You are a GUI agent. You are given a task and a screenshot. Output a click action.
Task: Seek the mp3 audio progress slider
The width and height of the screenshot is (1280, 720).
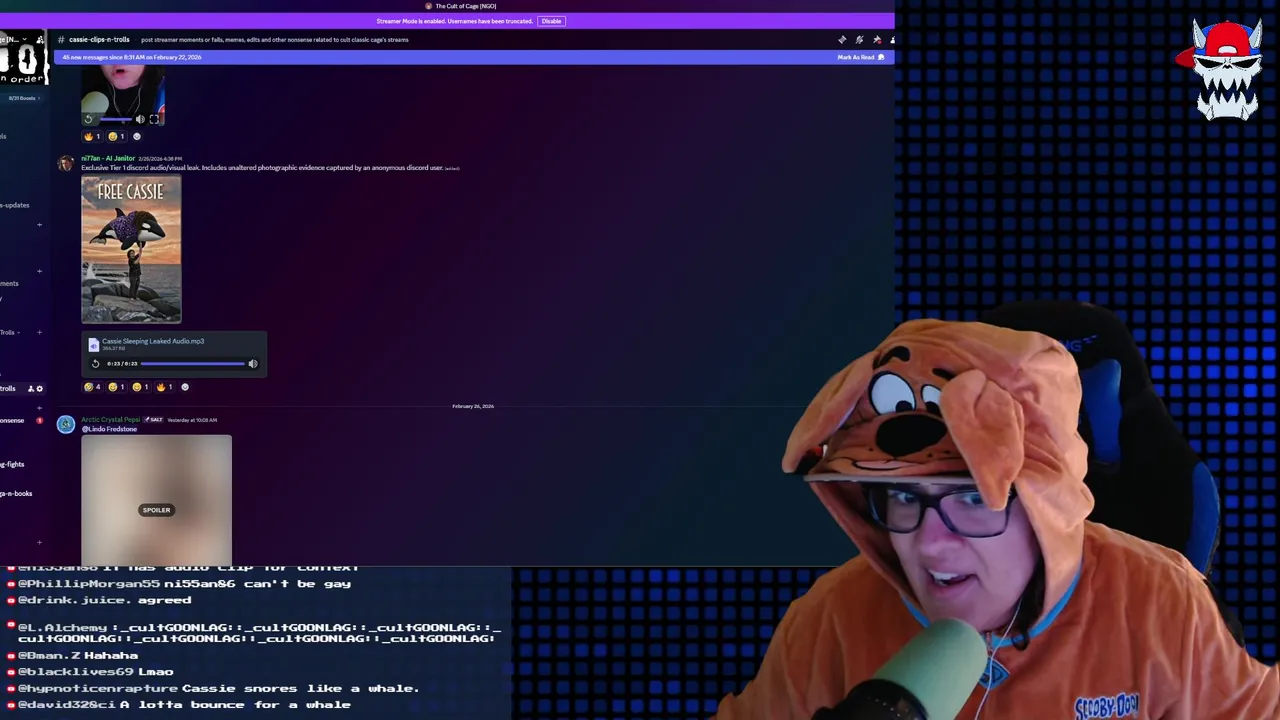[x=192, y=364]
